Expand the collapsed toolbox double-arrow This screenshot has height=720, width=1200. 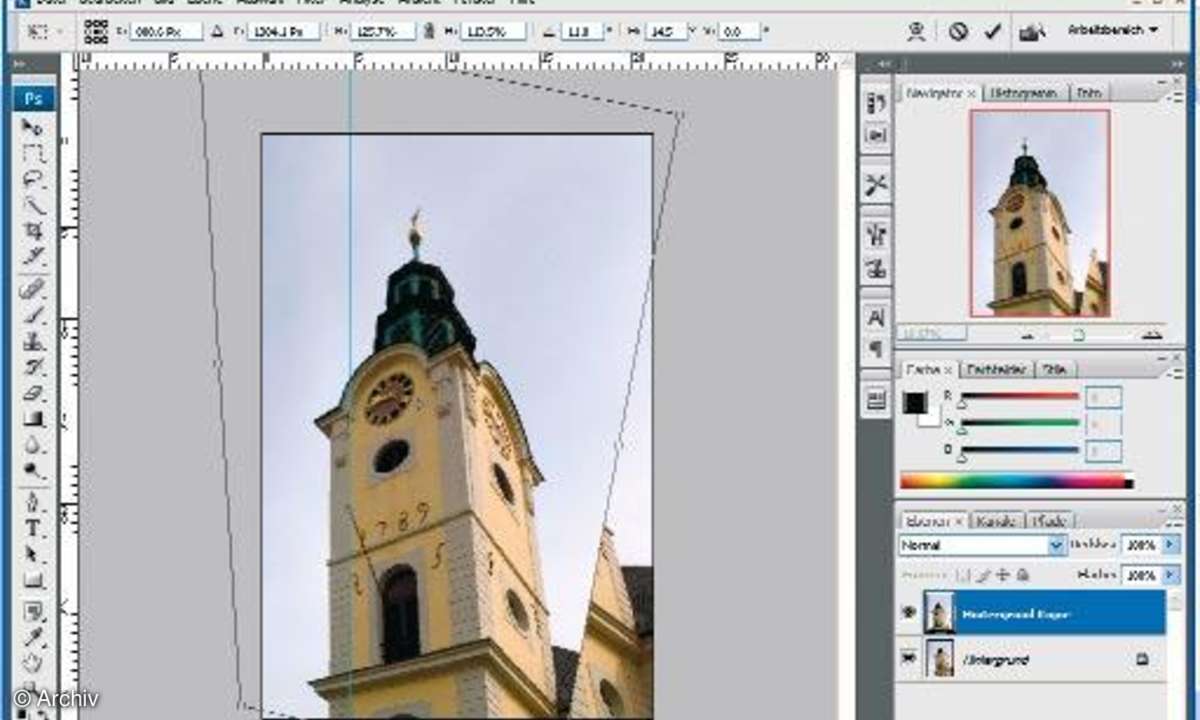point(21,65)
